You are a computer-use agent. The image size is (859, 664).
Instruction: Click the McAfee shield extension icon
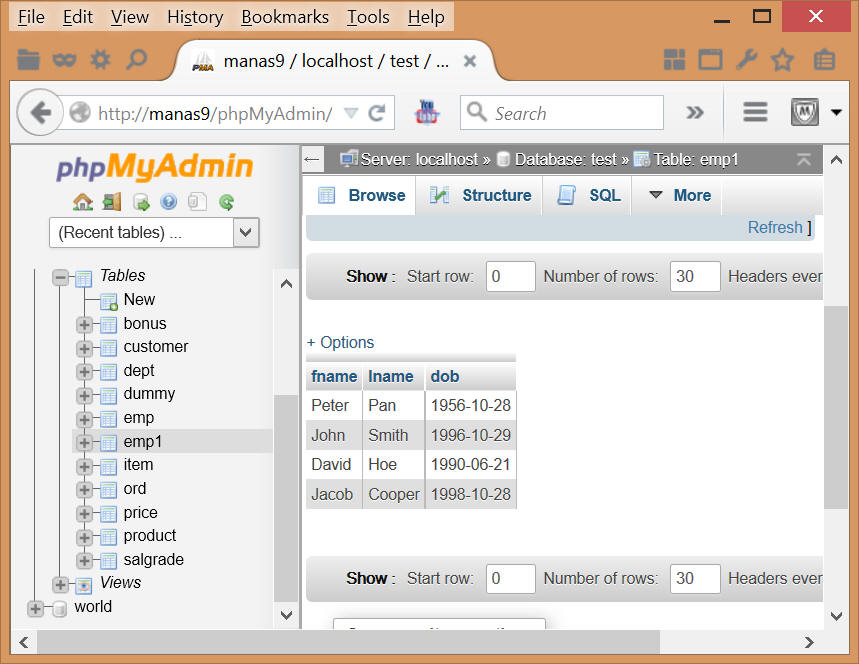(805, 112)
